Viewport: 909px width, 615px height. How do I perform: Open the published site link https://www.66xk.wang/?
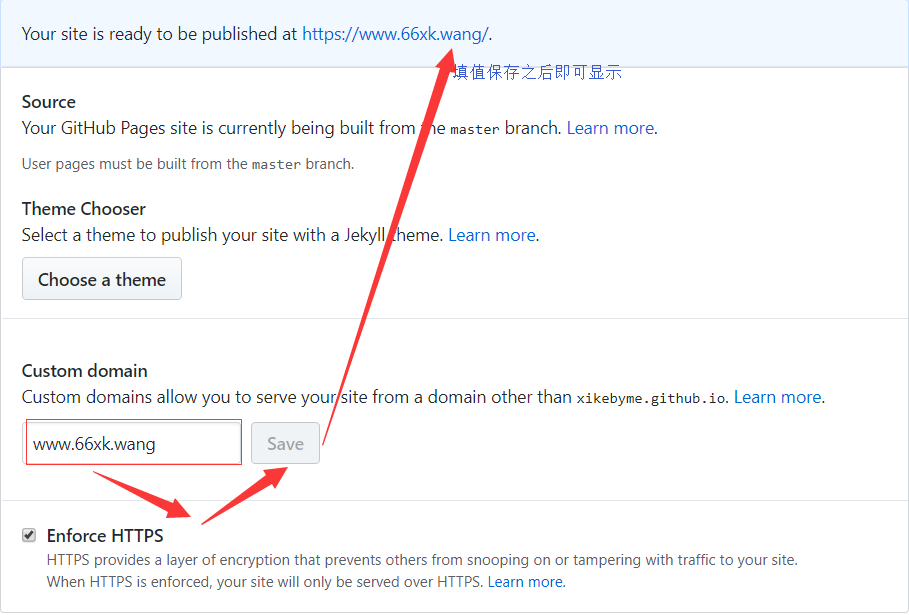(394, 33)
